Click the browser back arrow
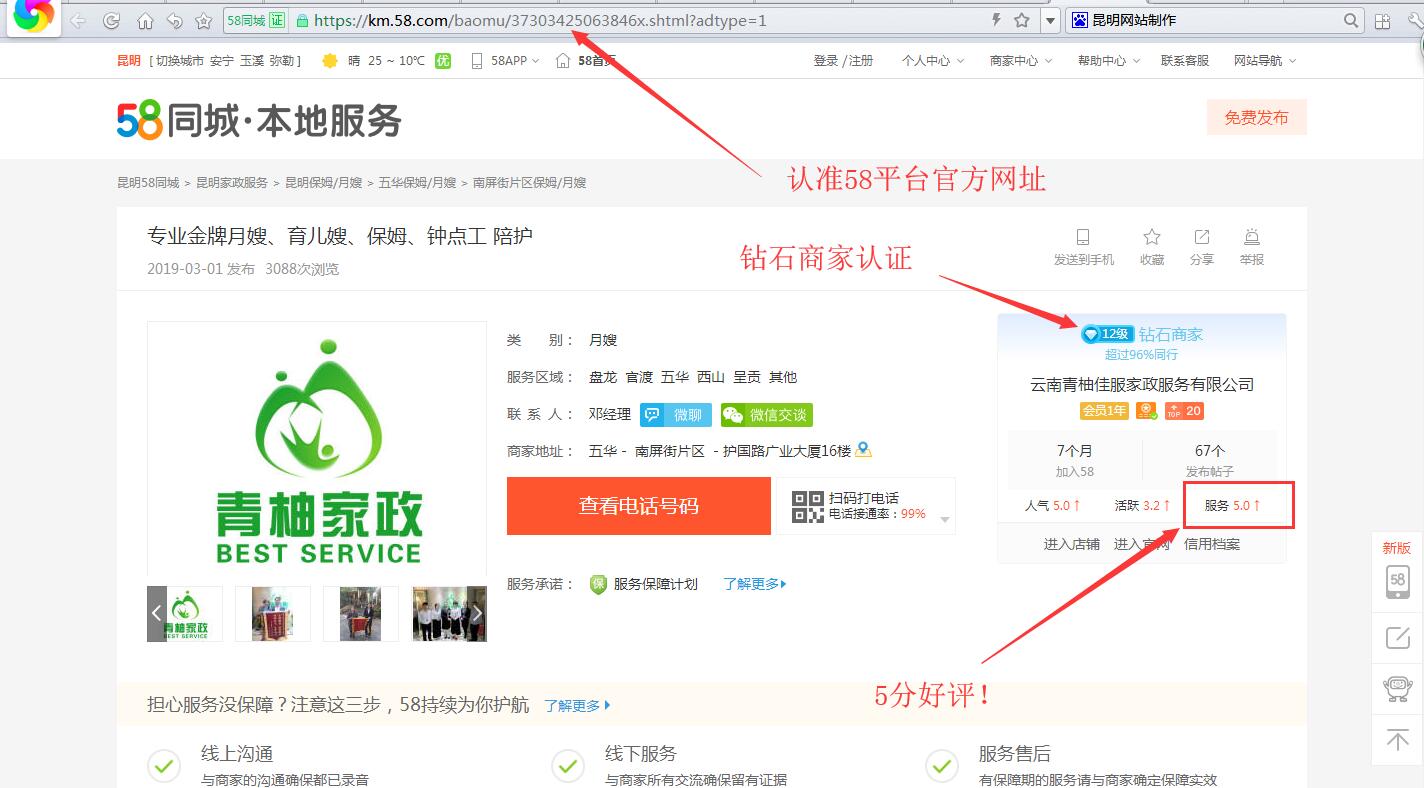This screenshot has height=788, width=1424. 77,20
